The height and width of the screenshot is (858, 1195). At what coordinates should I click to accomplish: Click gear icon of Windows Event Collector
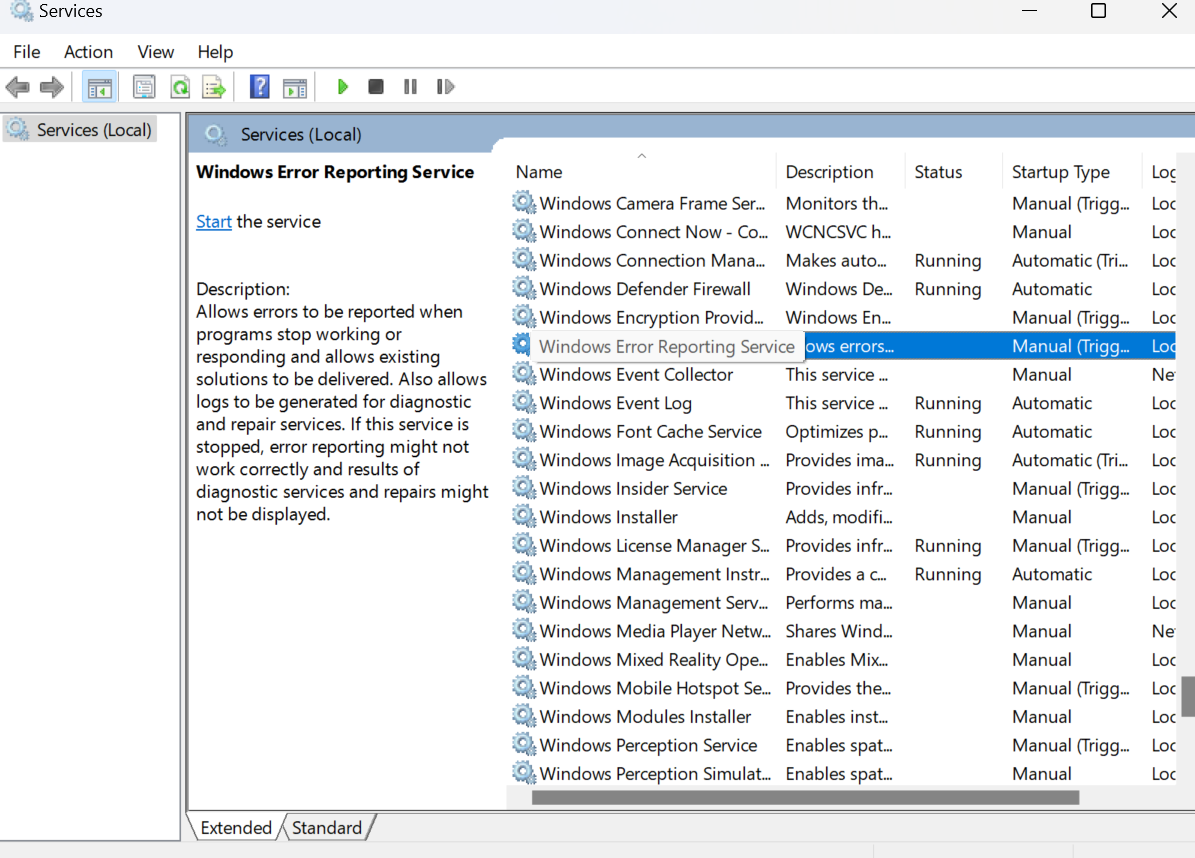524,374
